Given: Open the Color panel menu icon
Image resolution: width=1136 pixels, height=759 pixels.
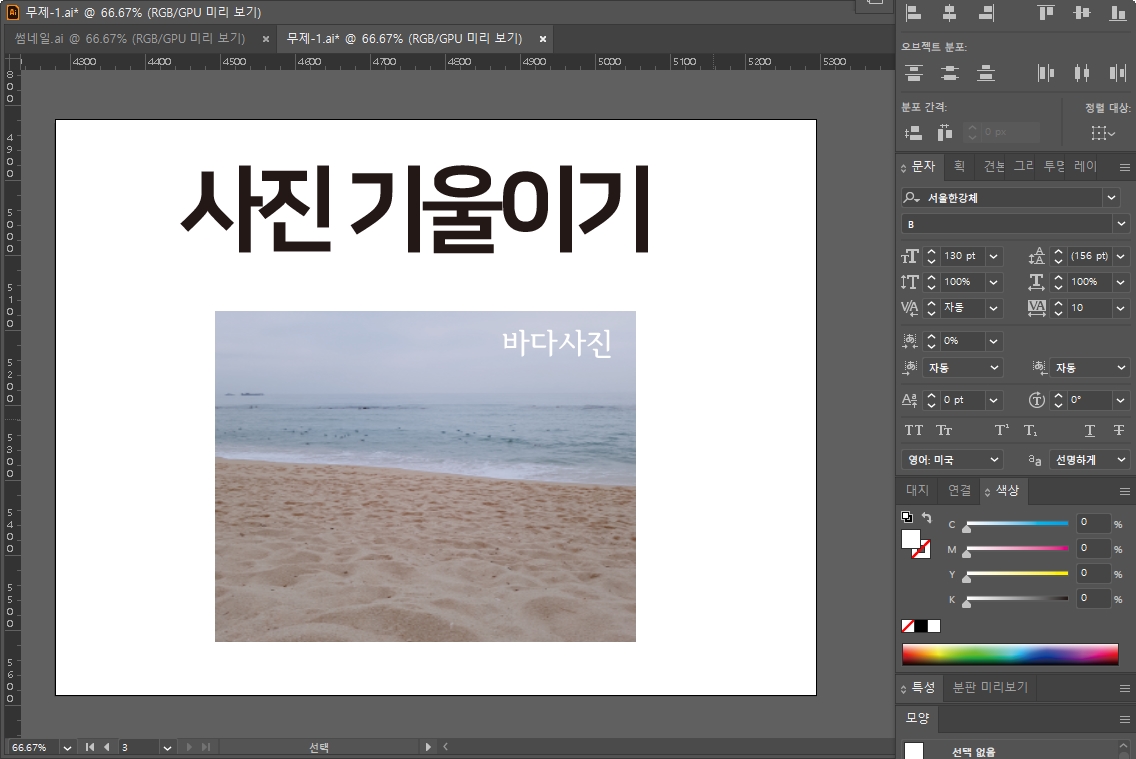Looking at the screenshot, I should tap(1124, 491).
